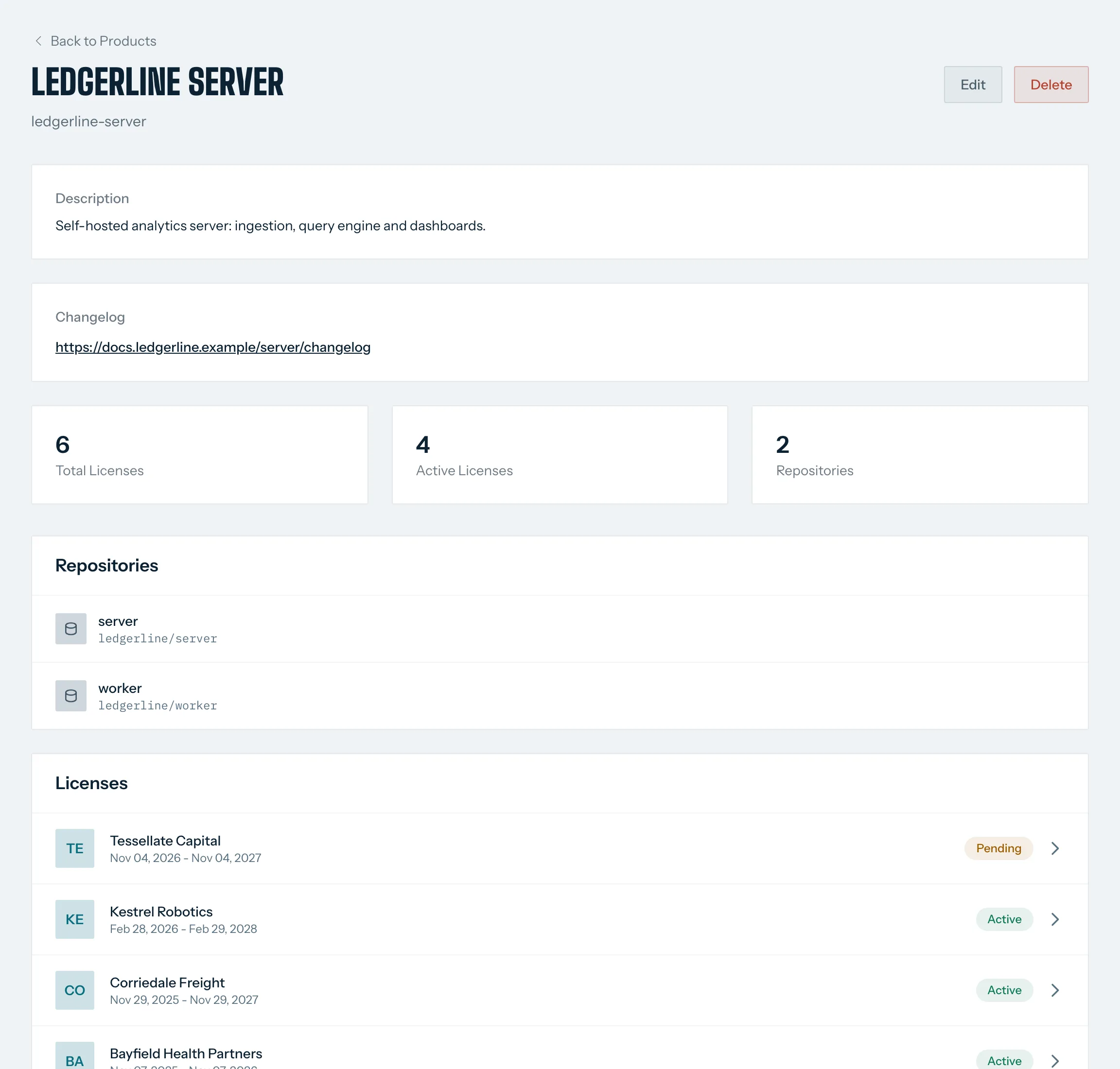Click the ledgerline/worker path text

157,706
